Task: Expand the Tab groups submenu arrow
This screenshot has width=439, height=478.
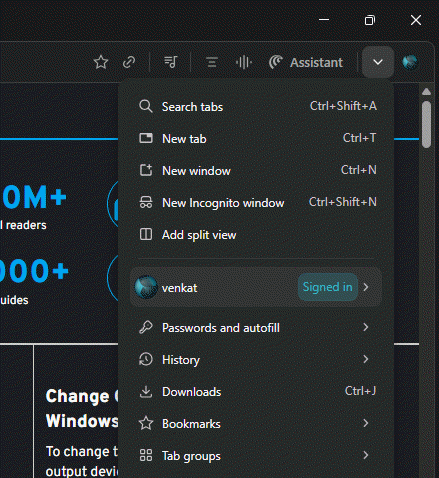Action: [366, 455]
